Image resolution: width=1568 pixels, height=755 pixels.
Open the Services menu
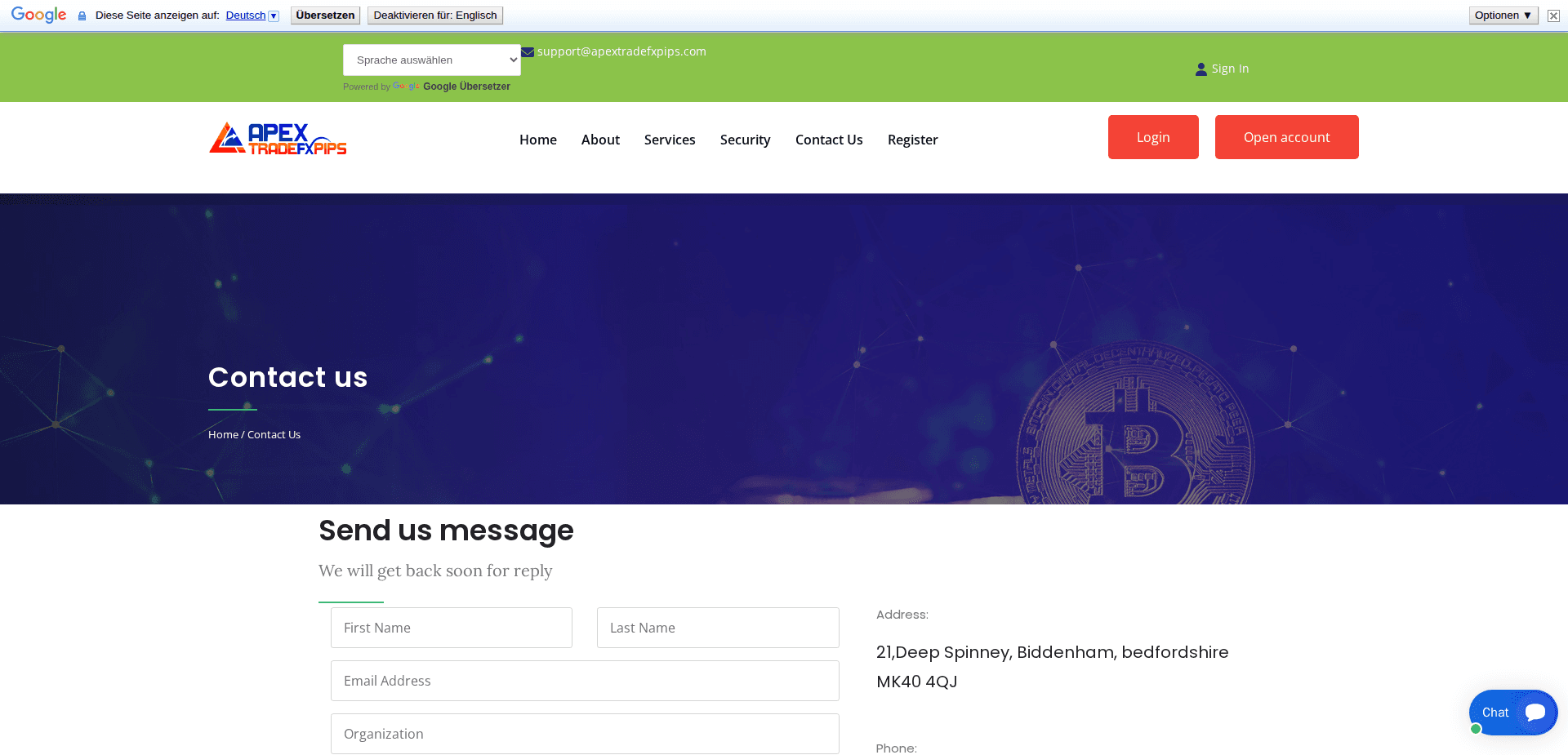pyautogui.click(x=670, y=140)
